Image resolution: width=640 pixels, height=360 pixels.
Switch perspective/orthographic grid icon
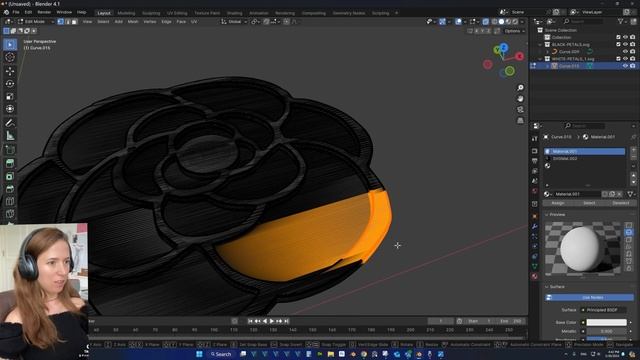520,121
